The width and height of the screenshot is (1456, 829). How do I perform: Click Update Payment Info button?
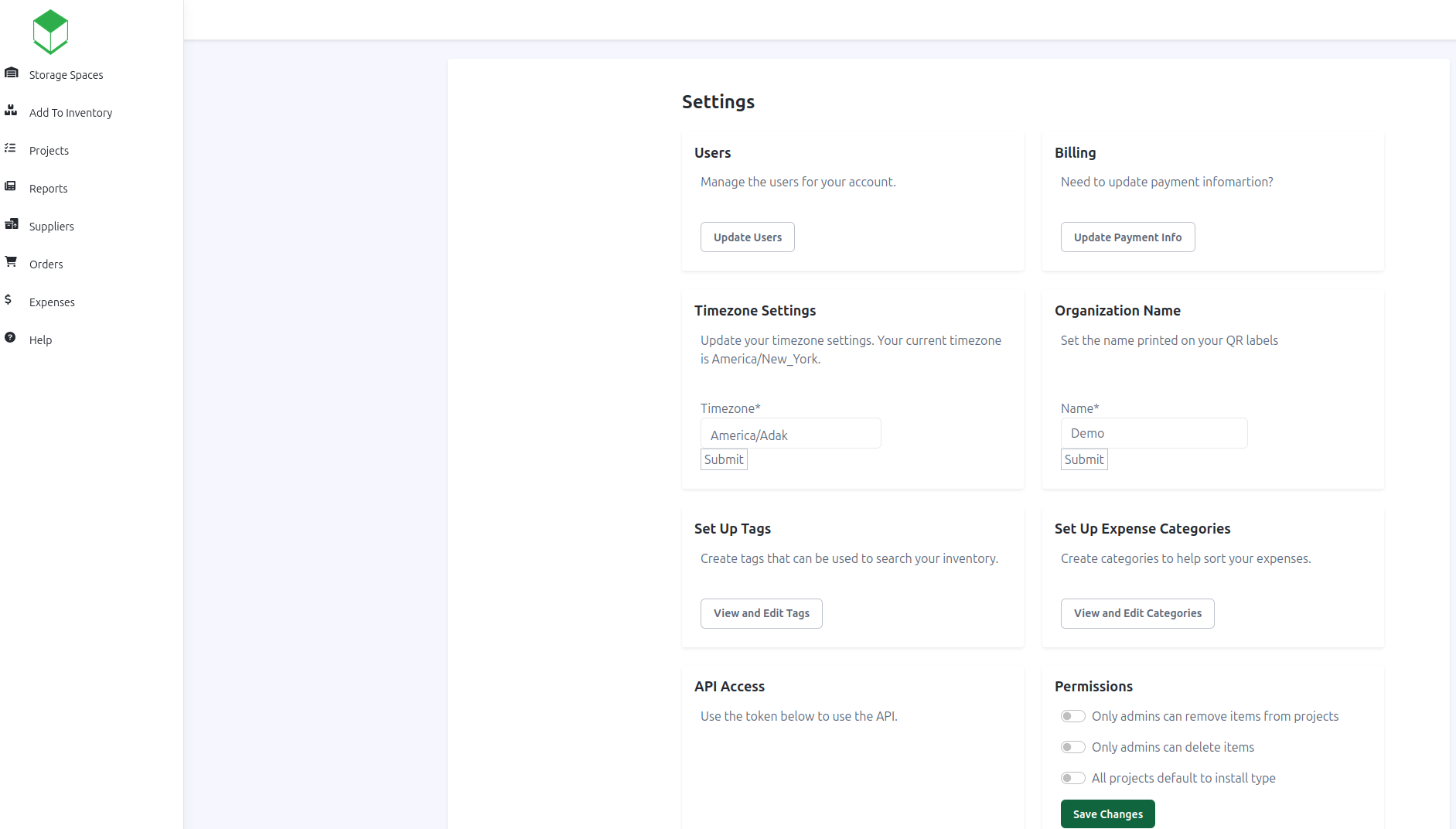click(1128, 237)
